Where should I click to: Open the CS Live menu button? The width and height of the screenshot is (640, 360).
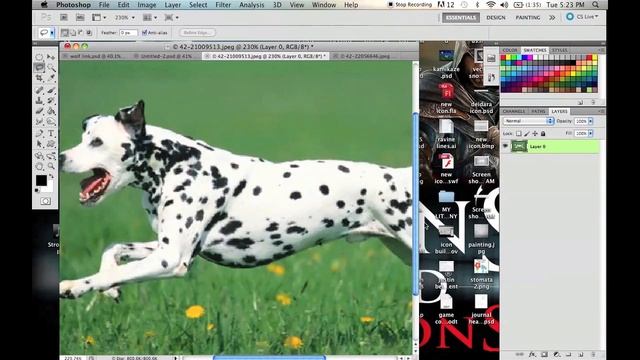pyautogui.click(x=583, y=17)
